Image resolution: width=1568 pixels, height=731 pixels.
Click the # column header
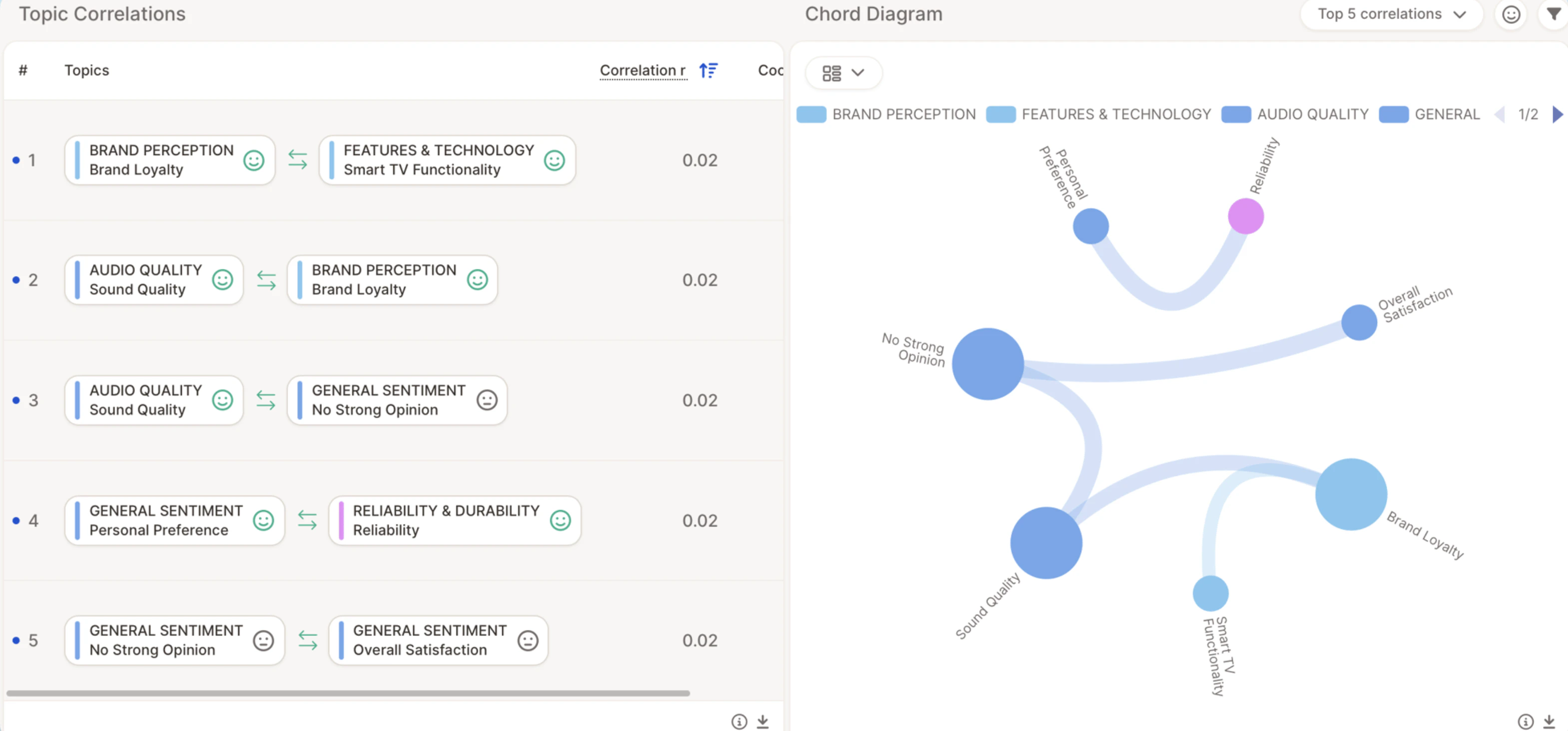tap(23, 70)
